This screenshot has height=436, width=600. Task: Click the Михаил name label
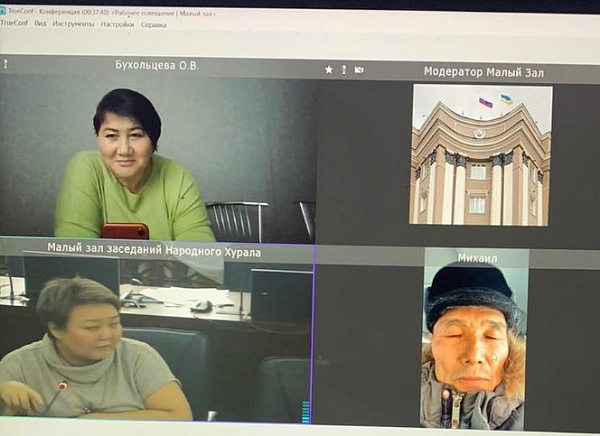477,257
